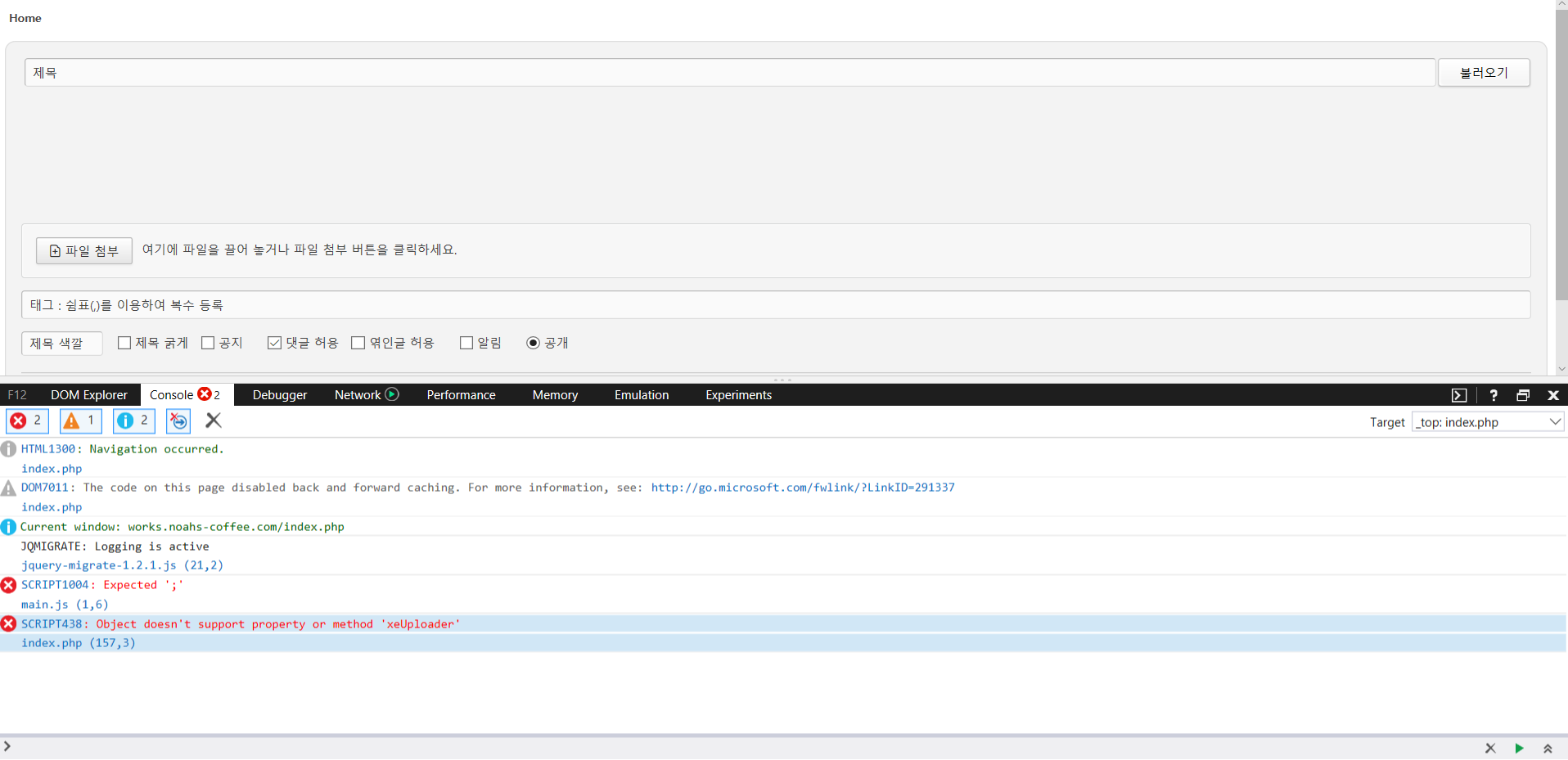The height and width of the screenshot is (760, 1568).
Task: Toggle the warnings filter in console
Action: click(80, 420)
